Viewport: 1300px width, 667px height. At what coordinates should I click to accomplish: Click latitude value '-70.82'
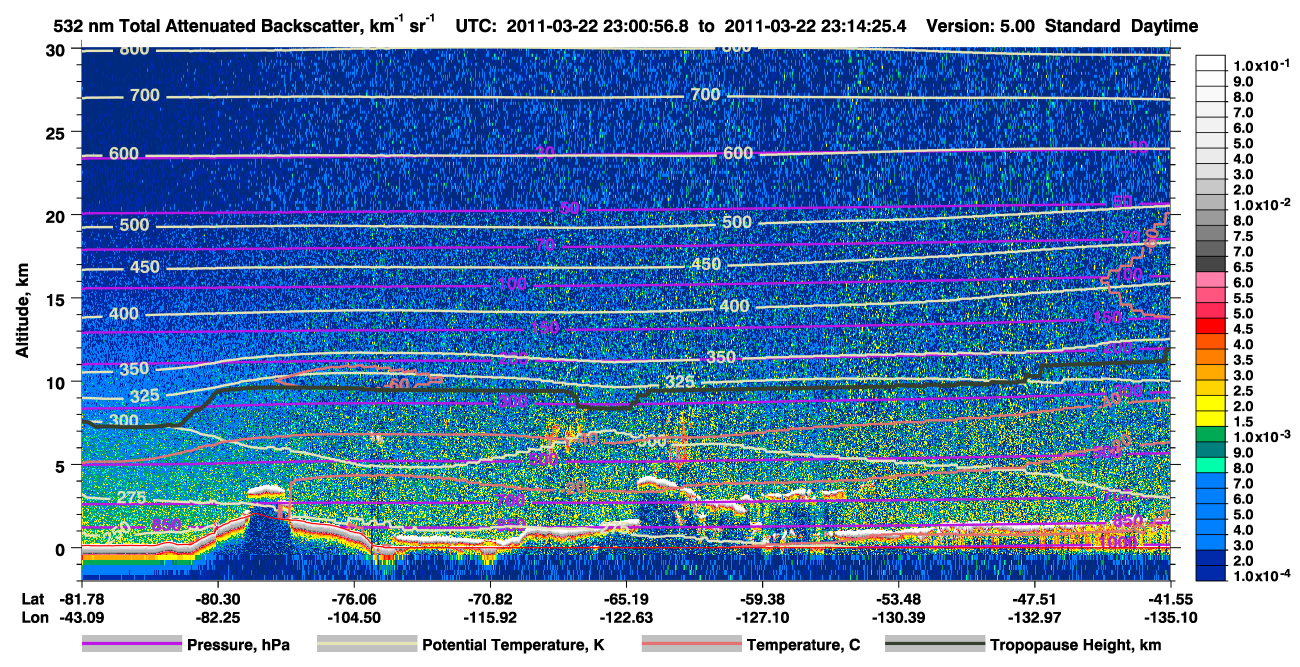pos(489,601)
